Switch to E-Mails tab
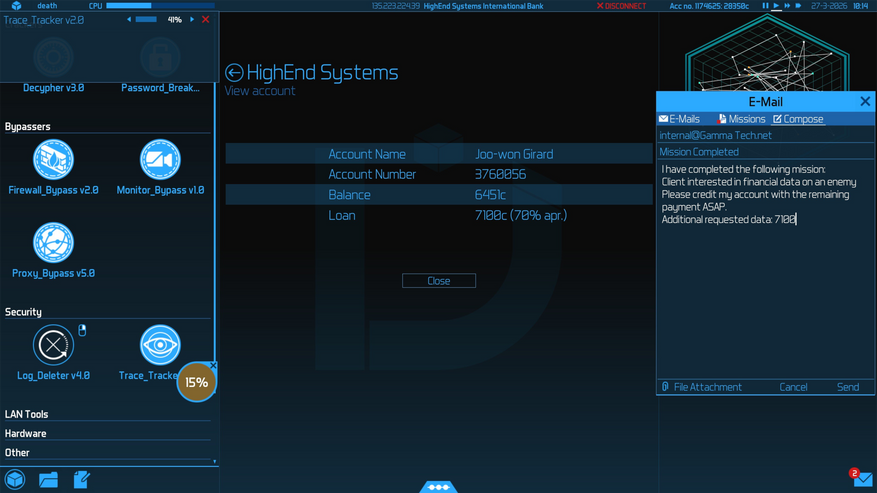 [679, 119]
